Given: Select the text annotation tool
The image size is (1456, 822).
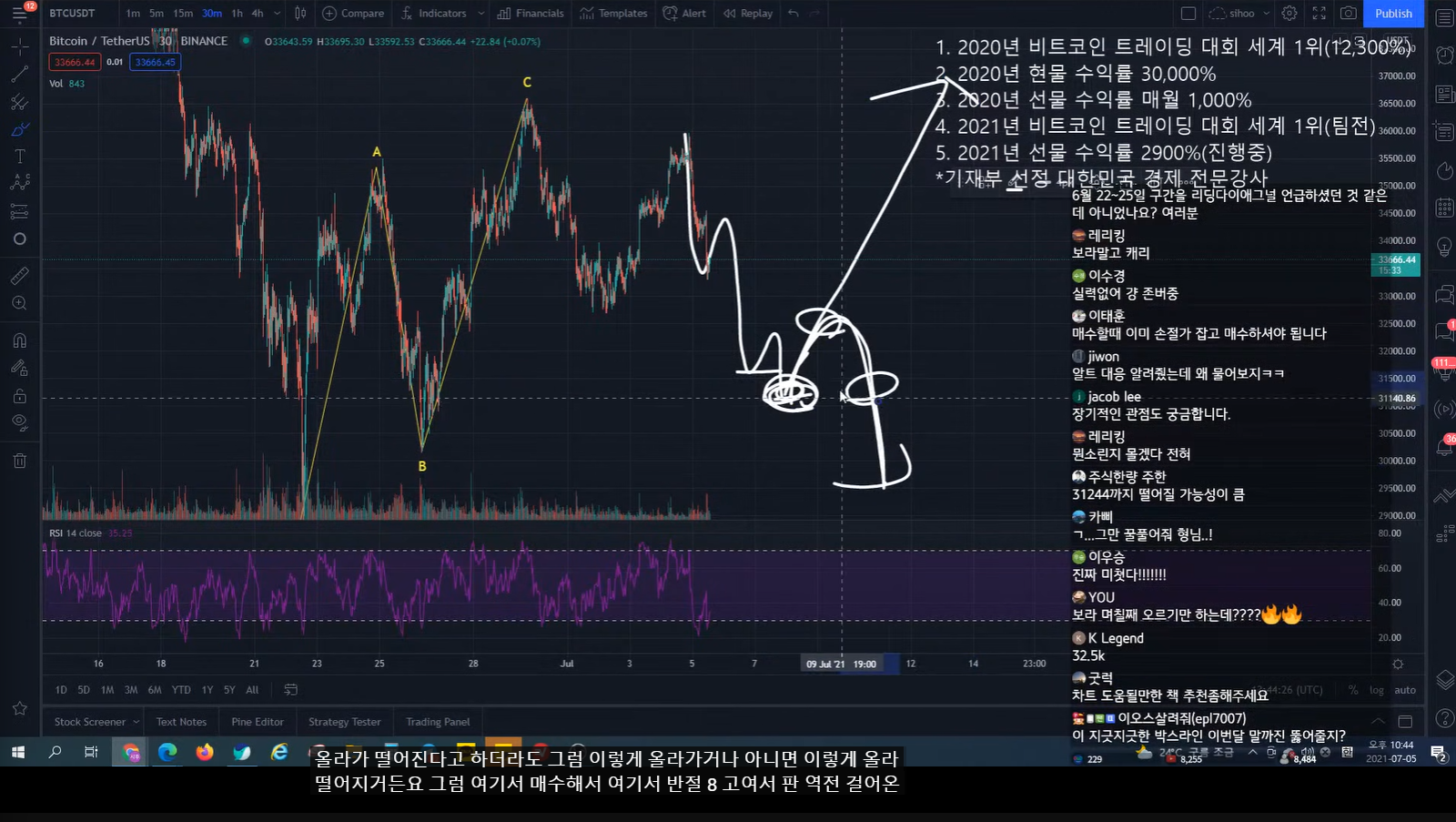Looking at the screenshot, I should point(19,157).
